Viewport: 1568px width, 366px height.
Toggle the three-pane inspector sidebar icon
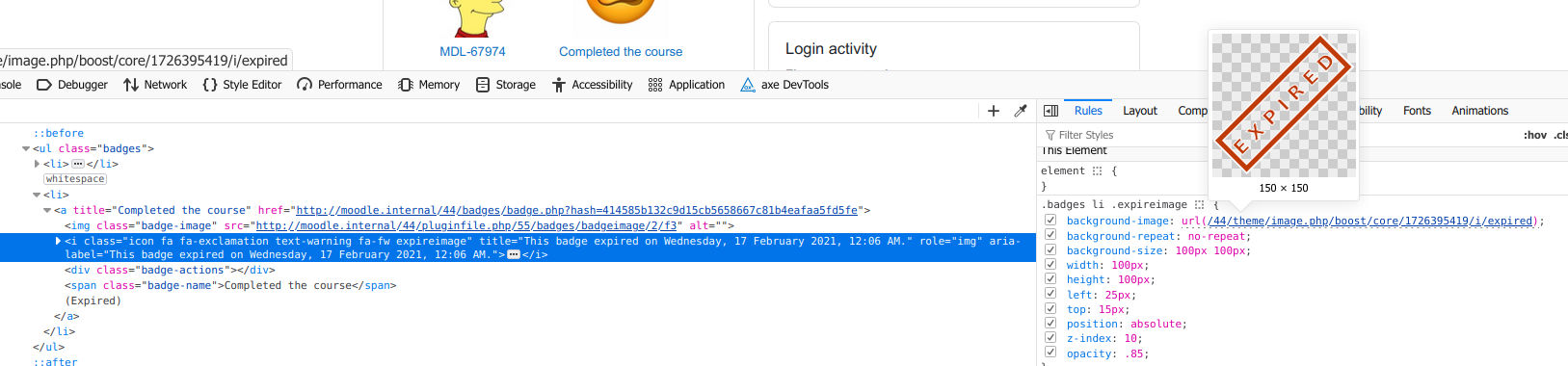point(1051,111)
